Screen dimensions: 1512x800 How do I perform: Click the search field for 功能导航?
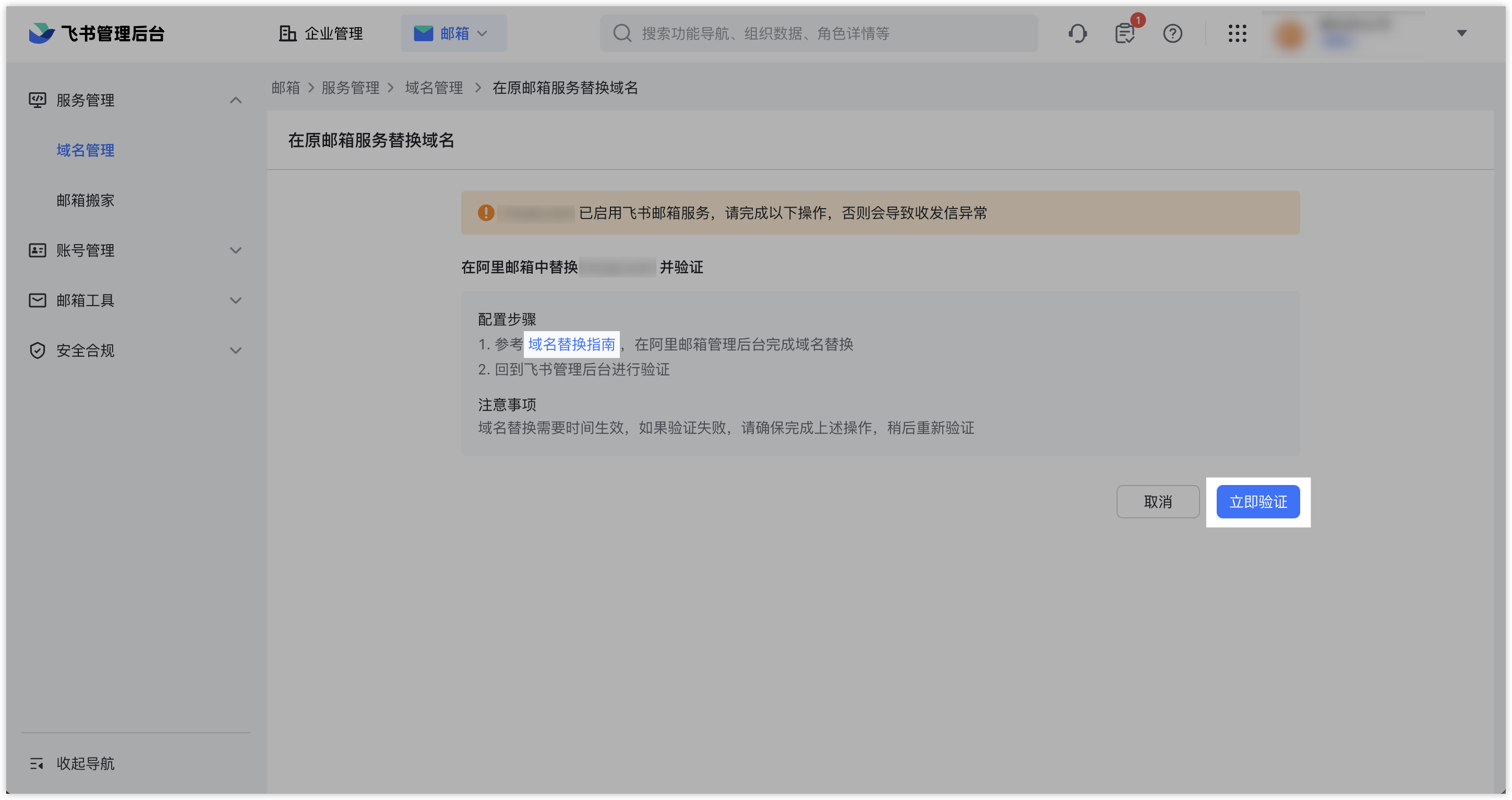point(818,33)
